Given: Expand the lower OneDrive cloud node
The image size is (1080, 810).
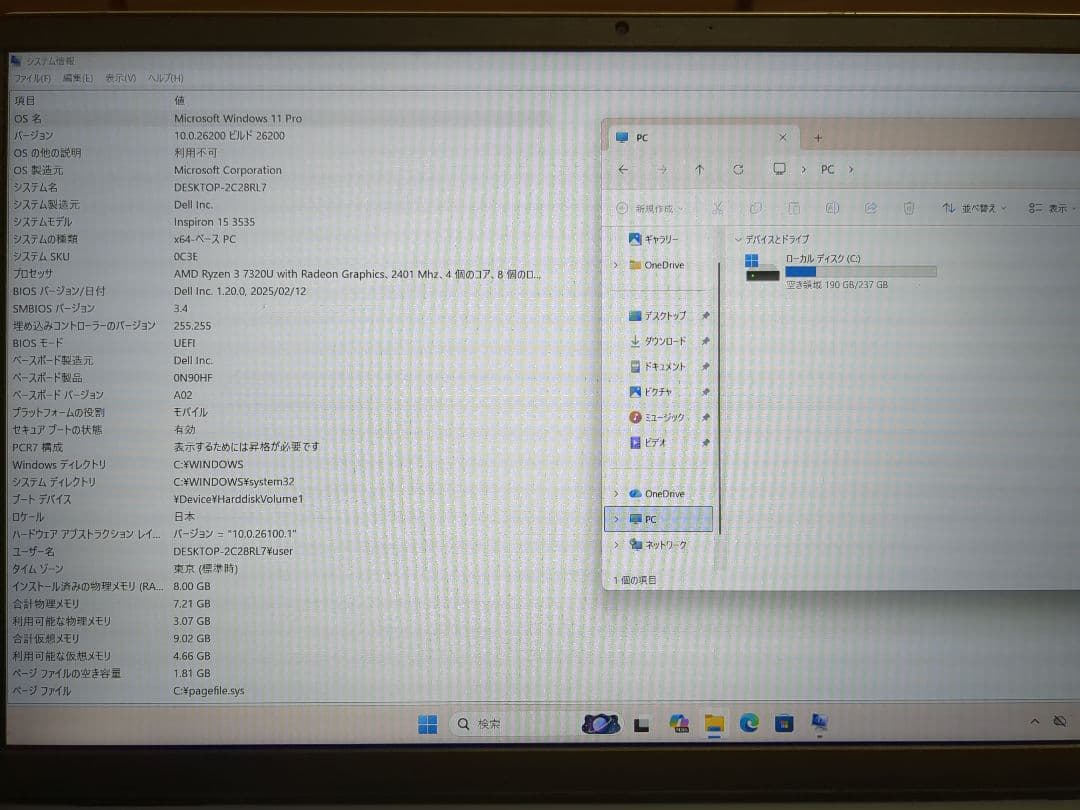Looking at the screenshot, I should 616,494.
